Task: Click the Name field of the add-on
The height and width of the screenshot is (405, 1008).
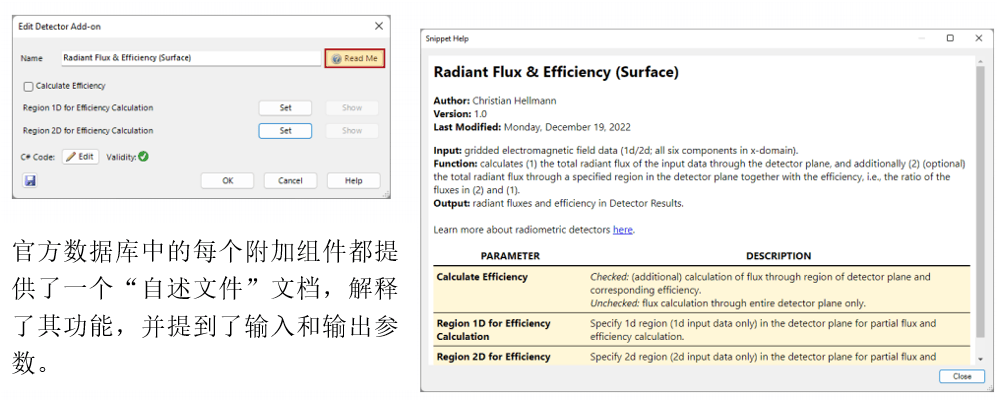Action: pos(190,58)
